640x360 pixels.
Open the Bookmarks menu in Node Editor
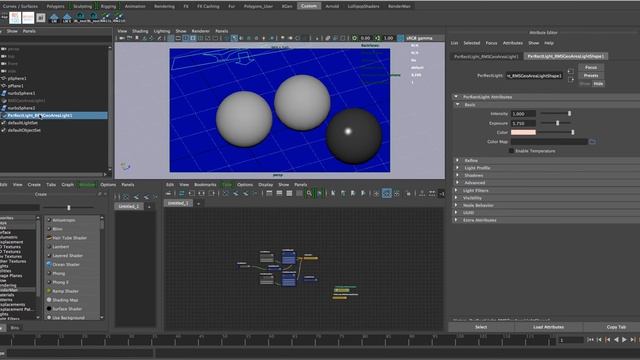[205, 184]
